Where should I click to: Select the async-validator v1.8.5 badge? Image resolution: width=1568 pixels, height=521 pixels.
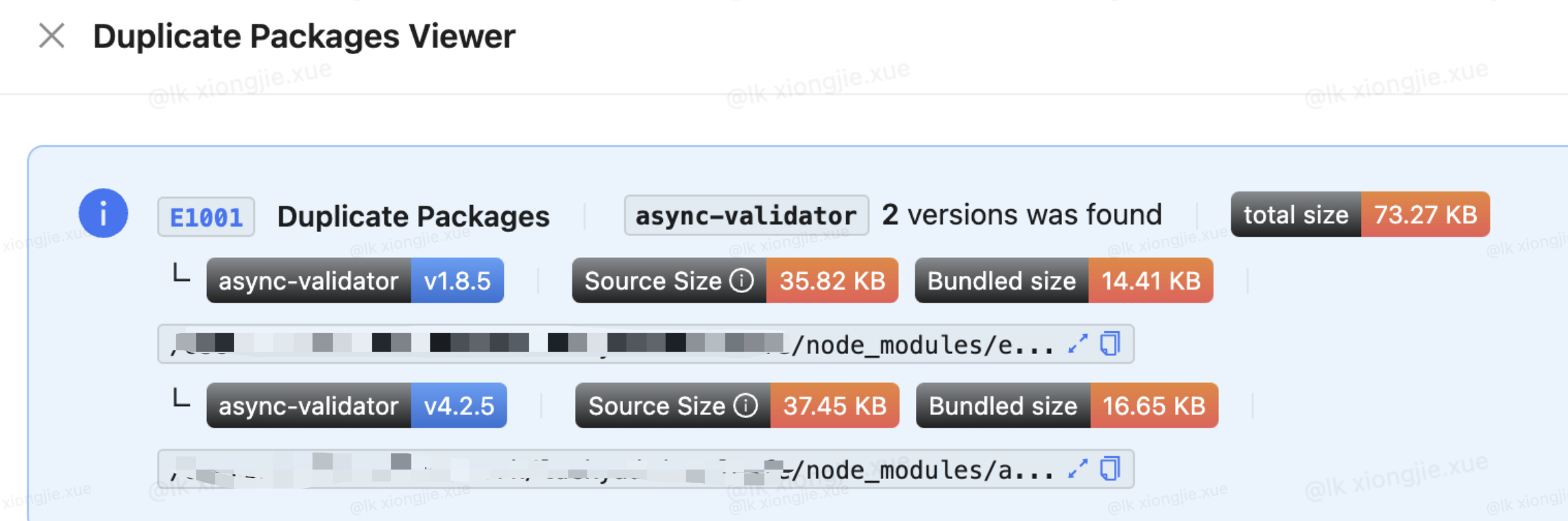tap(355, 280)
